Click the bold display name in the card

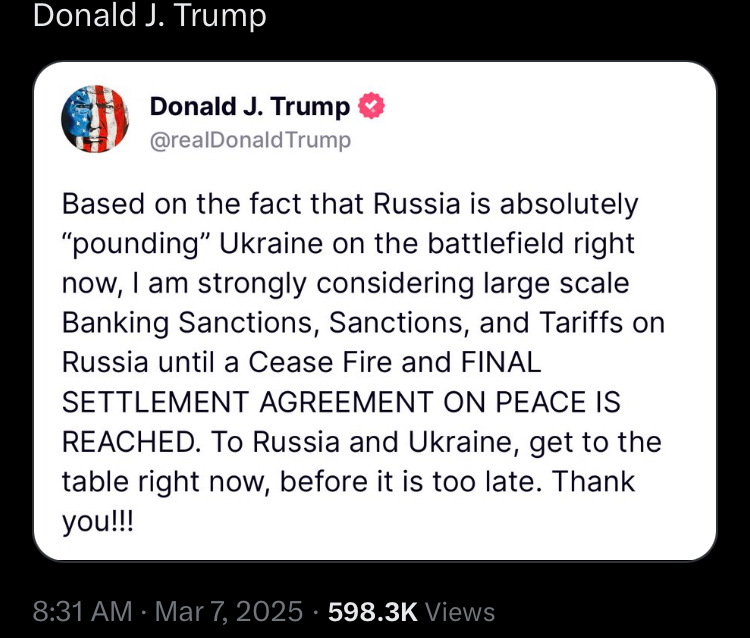[x=249, y=106]
